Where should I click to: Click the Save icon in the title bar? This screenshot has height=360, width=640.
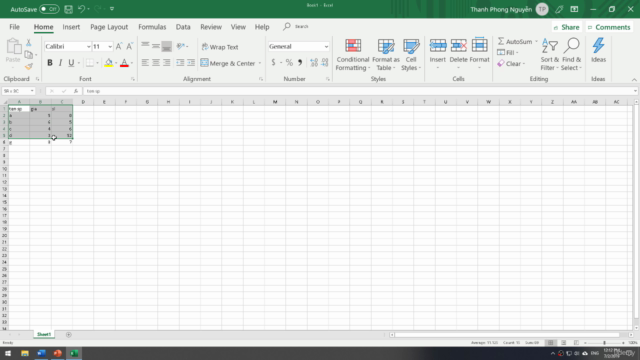pyautogui.click(x=69, y=9)
